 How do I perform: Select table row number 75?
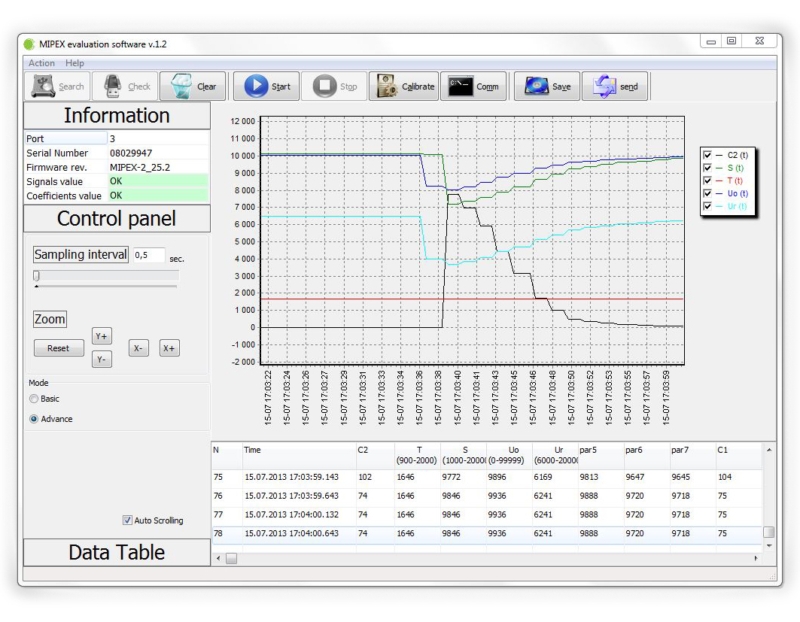tap(487, 477)
